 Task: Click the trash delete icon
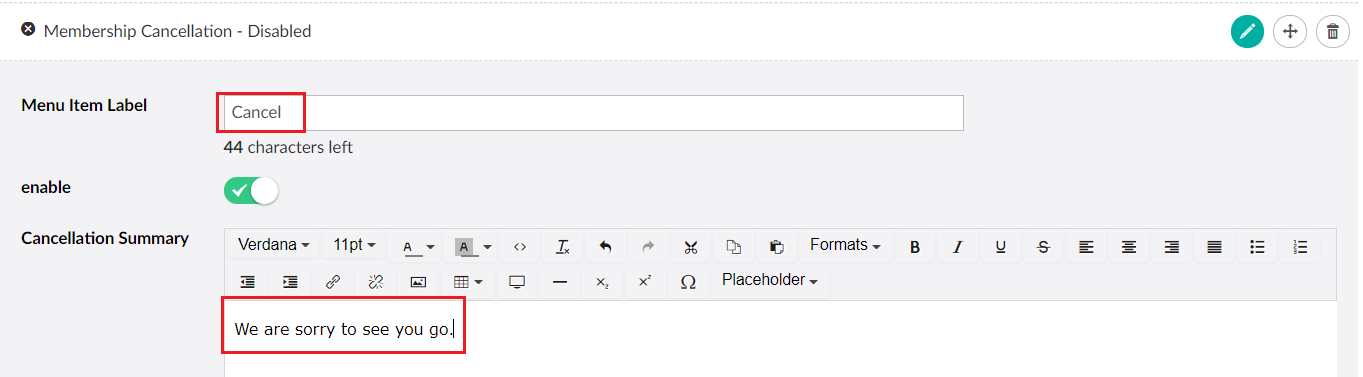[x=1332, y=32]
